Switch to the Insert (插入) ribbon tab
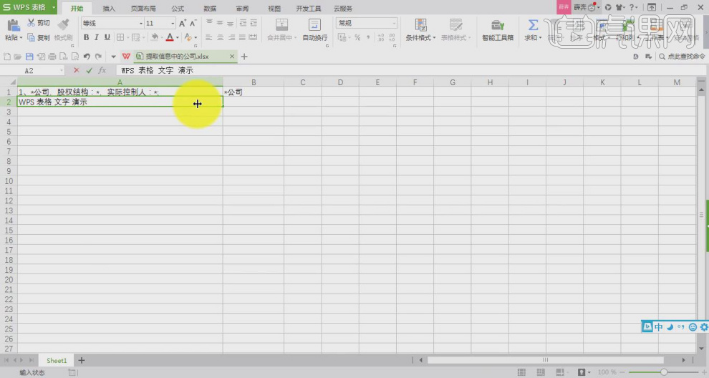 pos(109,9)
